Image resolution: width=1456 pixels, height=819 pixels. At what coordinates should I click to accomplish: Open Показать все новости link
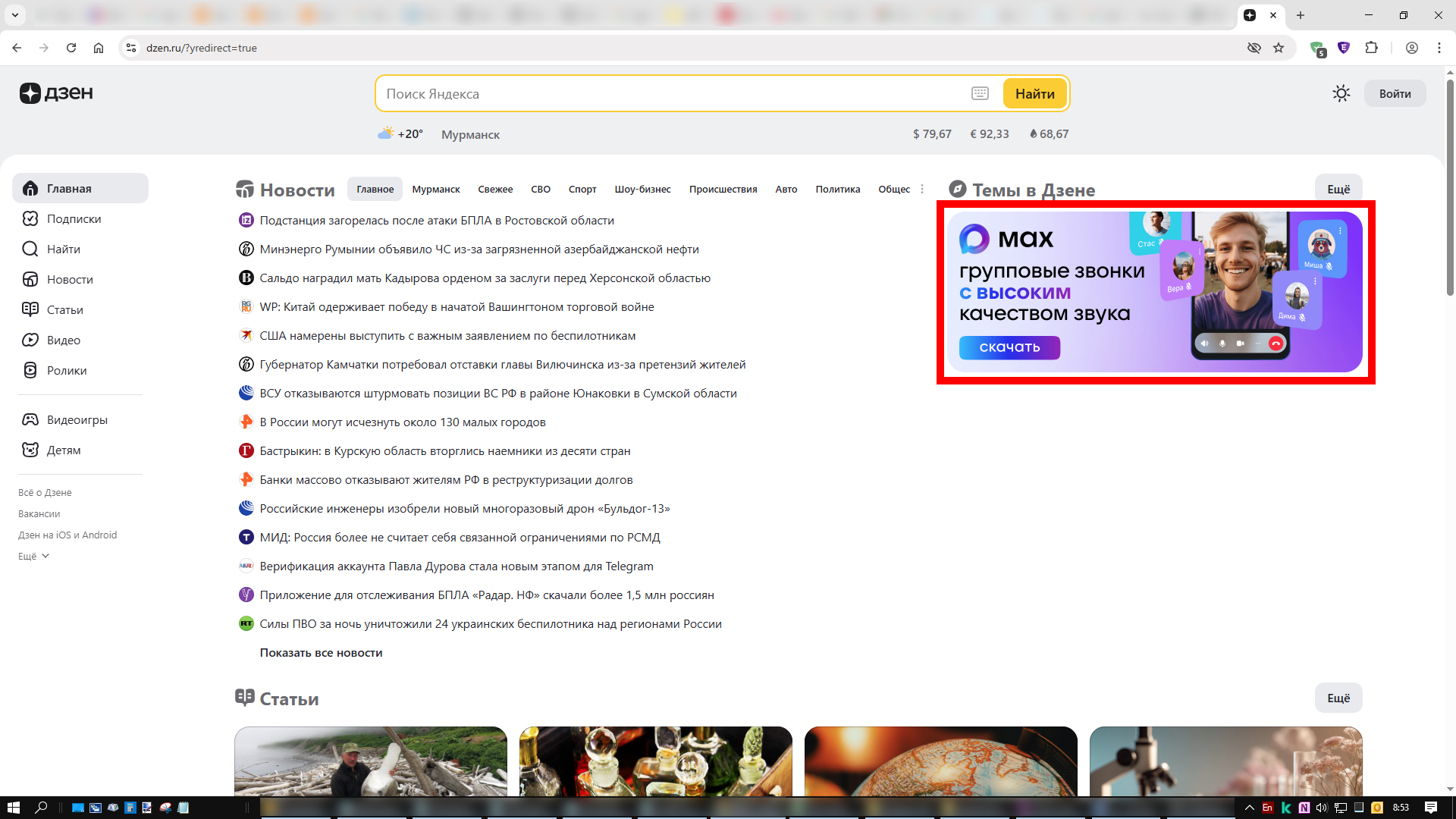(322, 652)
